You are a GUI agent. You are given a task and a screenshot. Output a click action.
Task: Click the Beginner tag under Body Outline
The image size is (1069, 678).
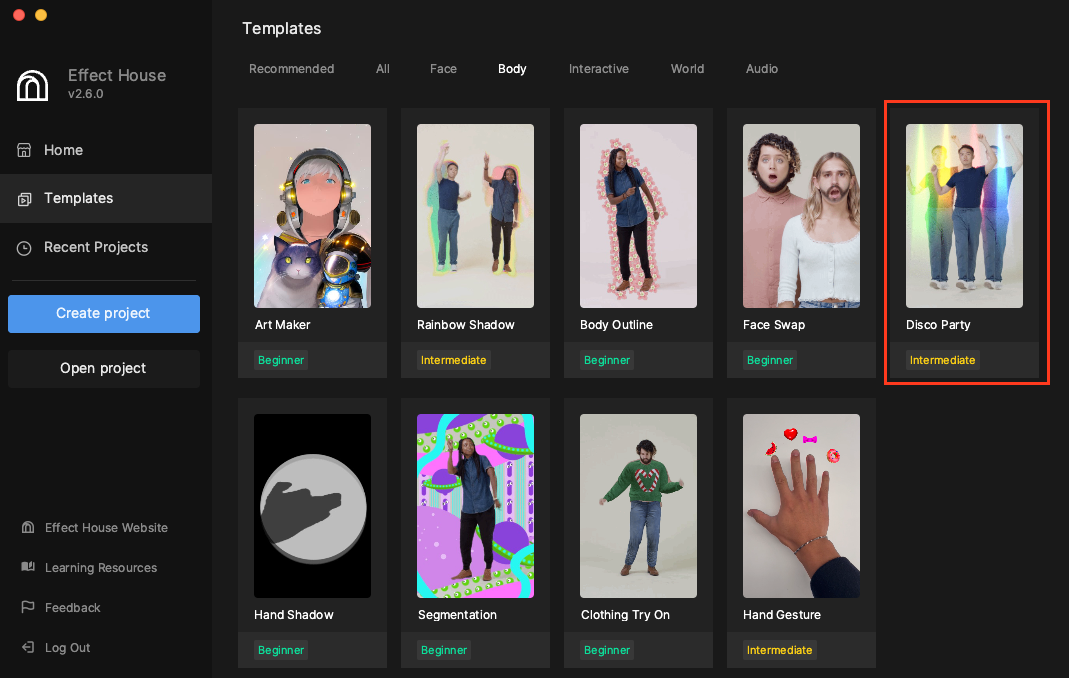point(607,360)
